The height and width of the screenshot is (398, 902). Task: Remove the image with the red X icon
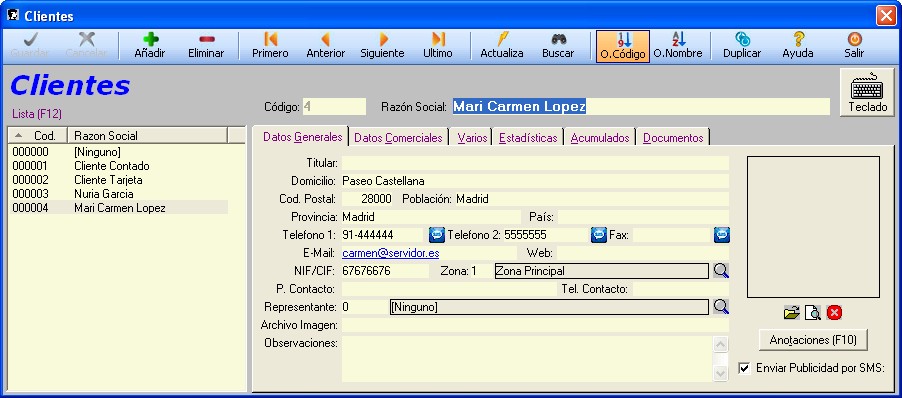[x=834, y=313]
